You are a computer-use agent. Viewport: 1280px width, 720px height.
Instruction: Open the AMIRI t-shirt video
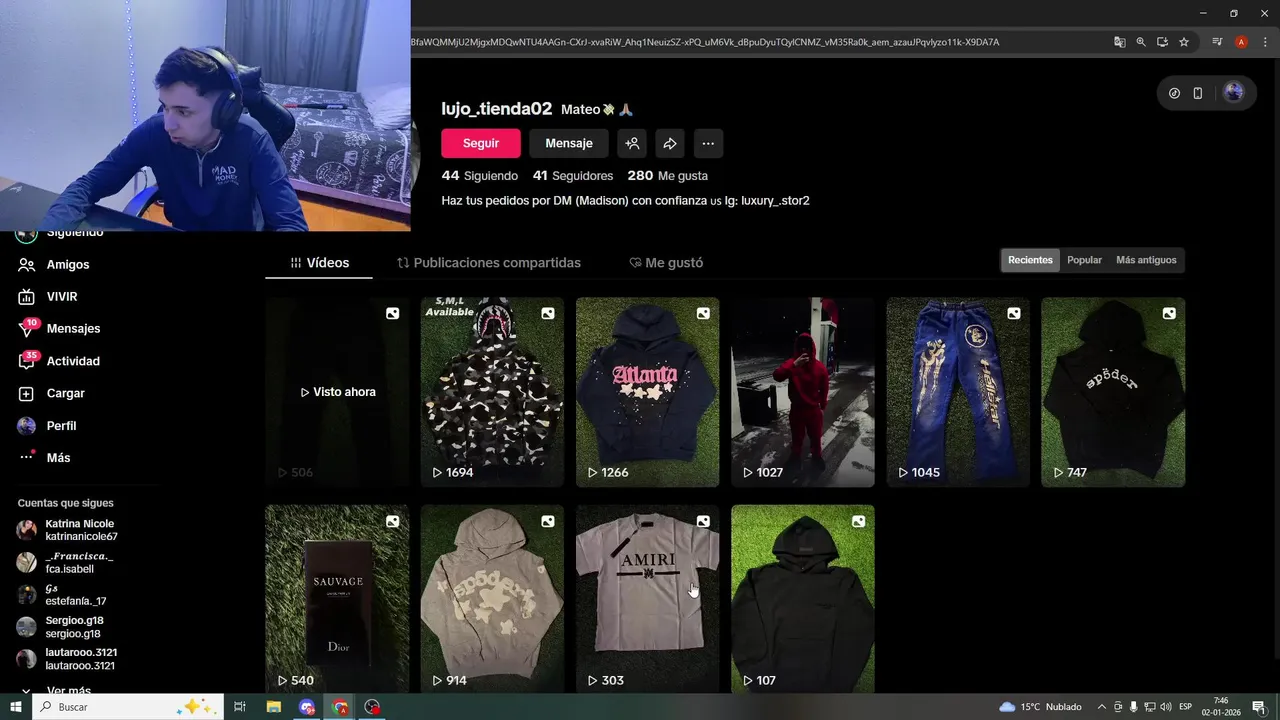click(x=647, y=598)
